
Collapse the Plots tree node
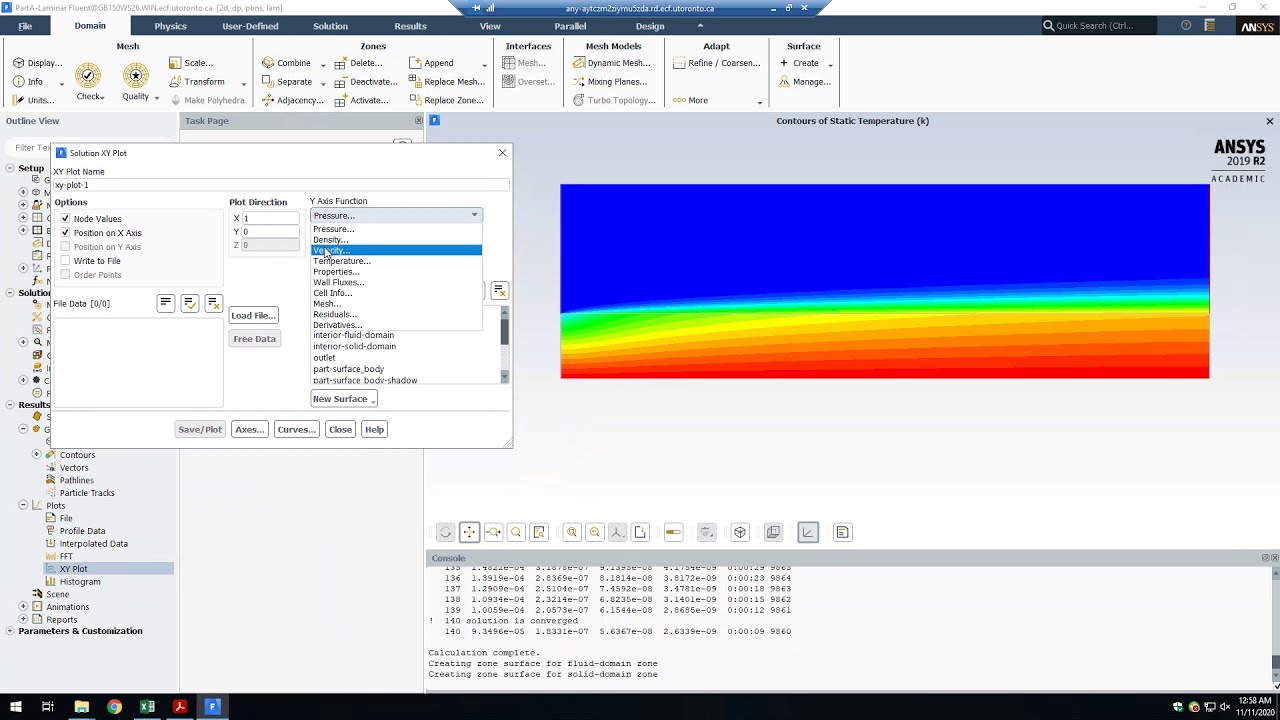pos(23,505)
